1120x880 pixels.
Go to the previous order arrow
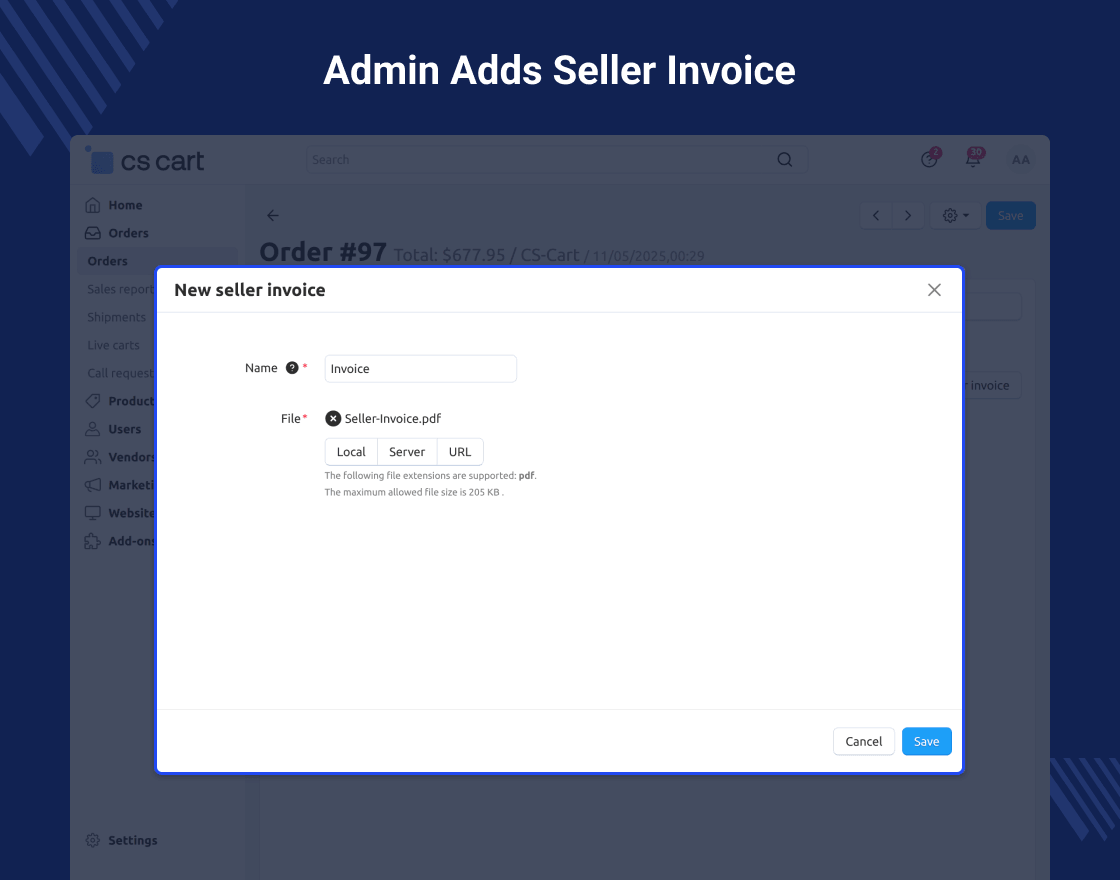click(x=876, y=216)
